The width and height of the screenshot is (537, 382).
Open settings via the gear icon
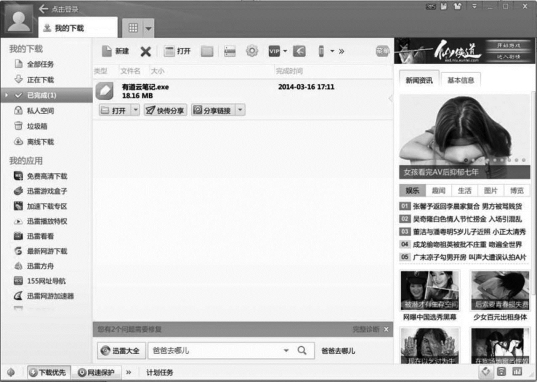coord(252,51)
